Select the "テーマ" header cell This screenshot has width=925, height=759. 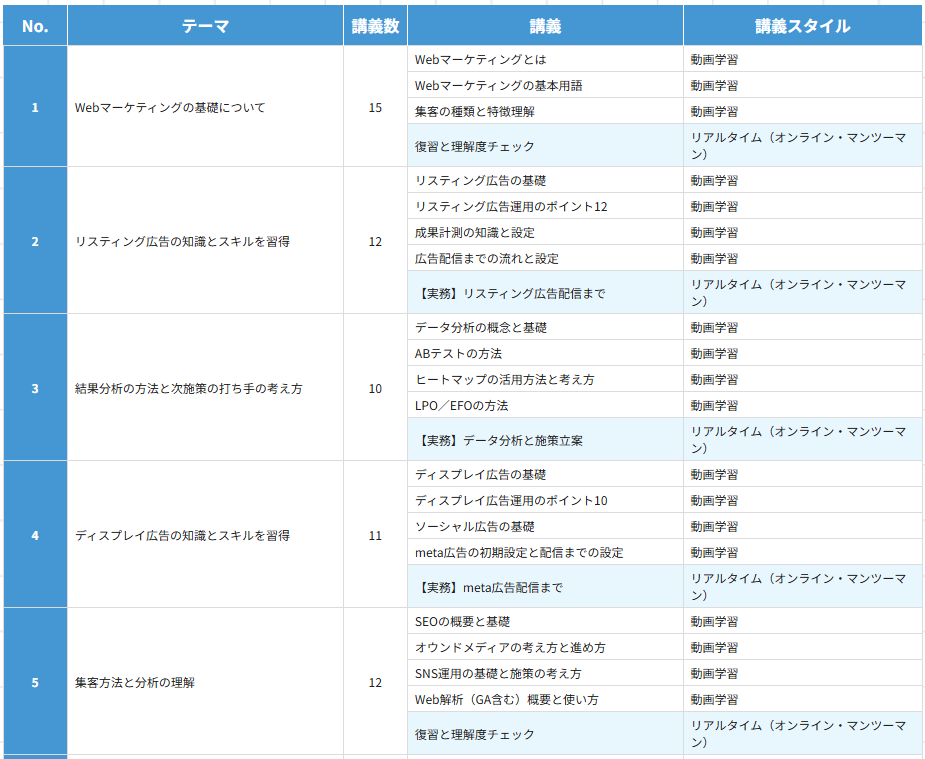tap(204, 26)
